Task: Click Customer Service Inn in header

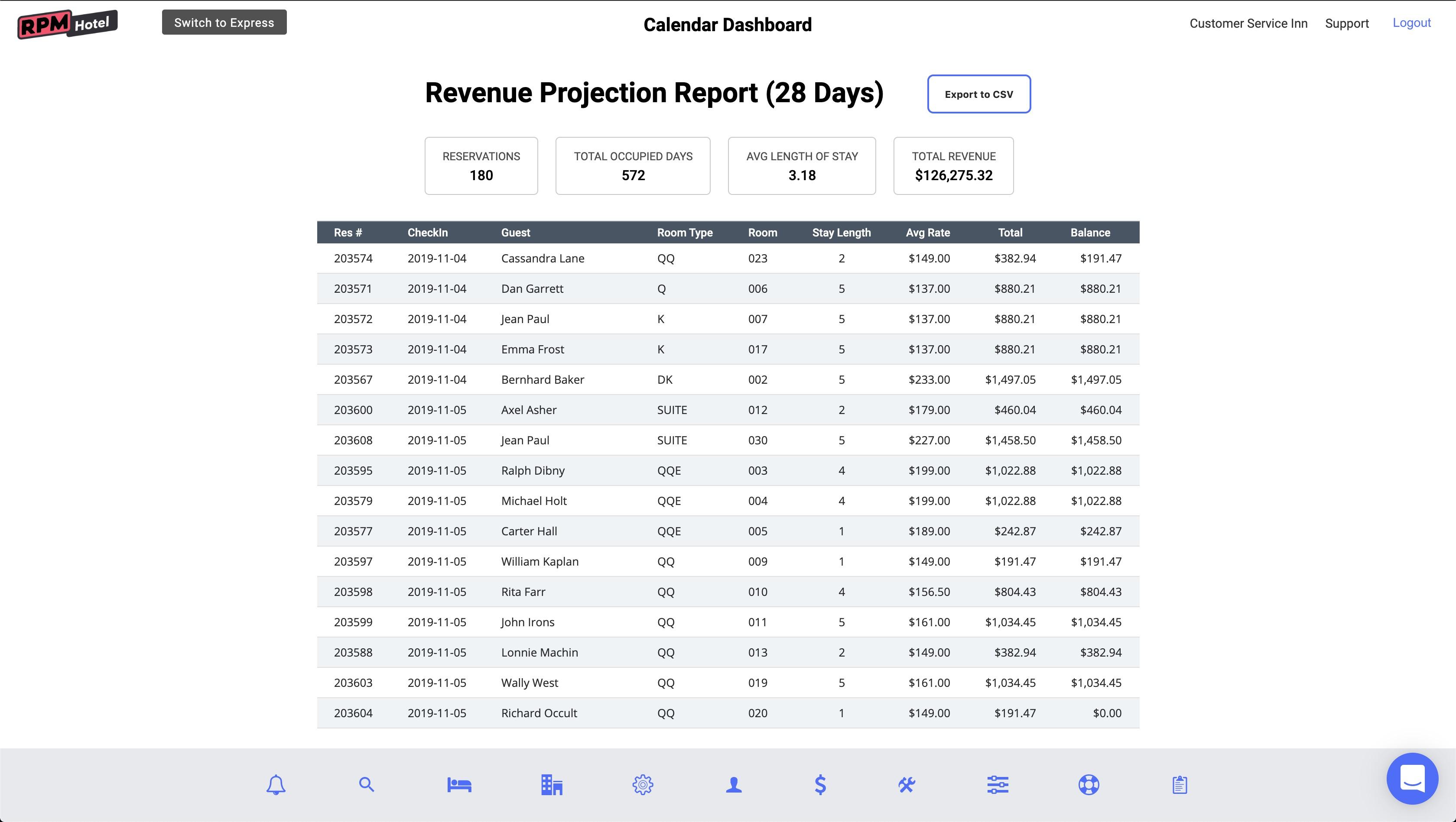Action: (x=1248, y=24)
